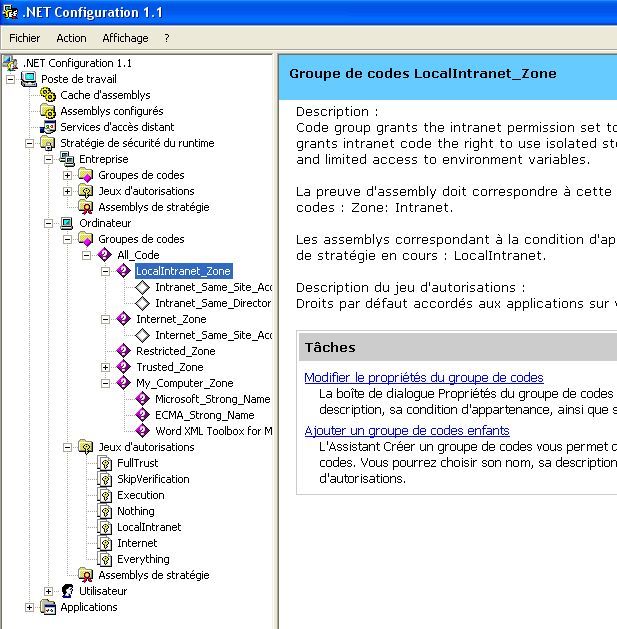Click the Microsoft_Strong_Name code group icon
Viewport: 617px width, 629px height.
(x=143, y=399)
